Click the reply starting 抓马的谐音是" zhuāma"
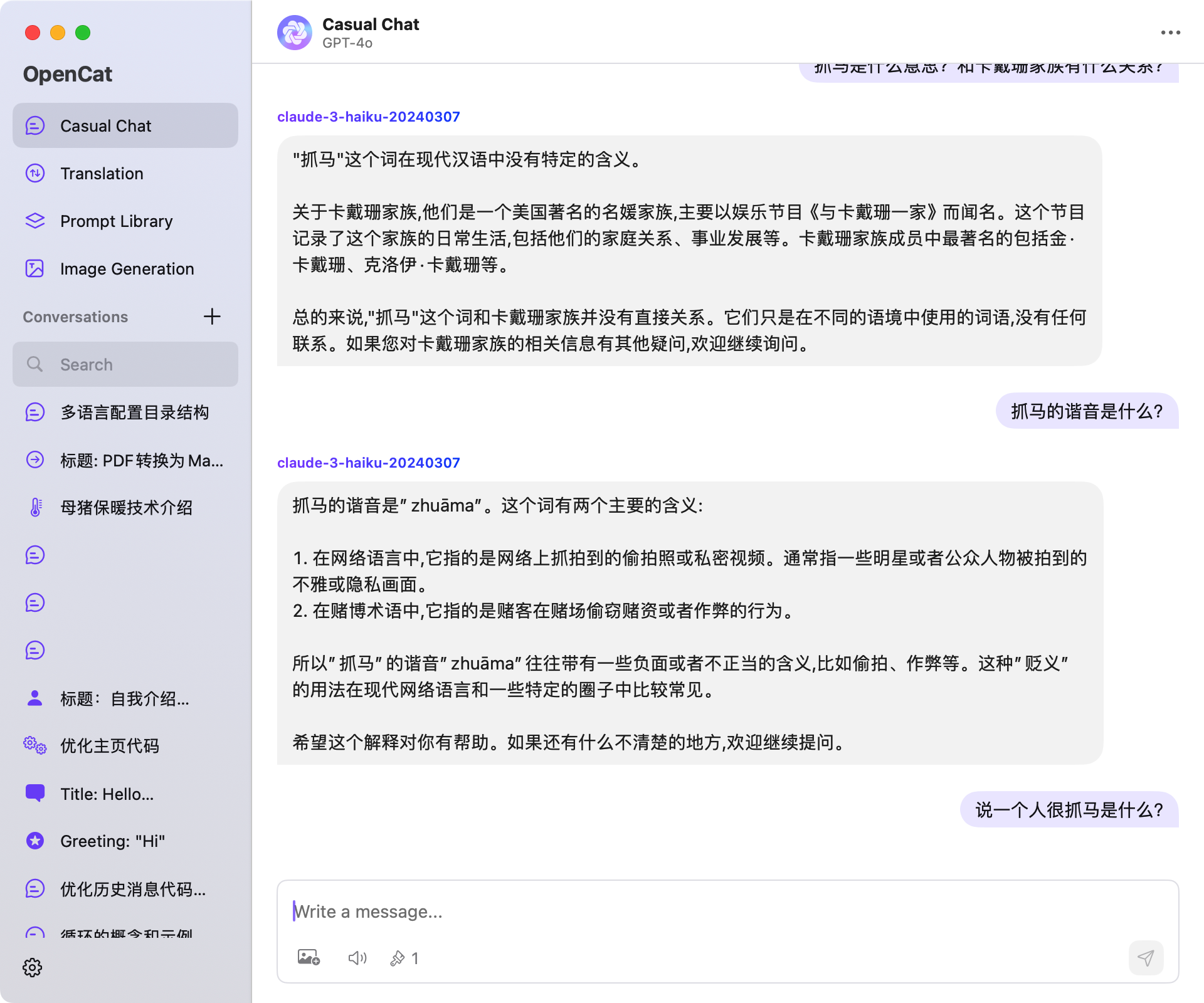The image size is (1204, 1003). (690, 623)
